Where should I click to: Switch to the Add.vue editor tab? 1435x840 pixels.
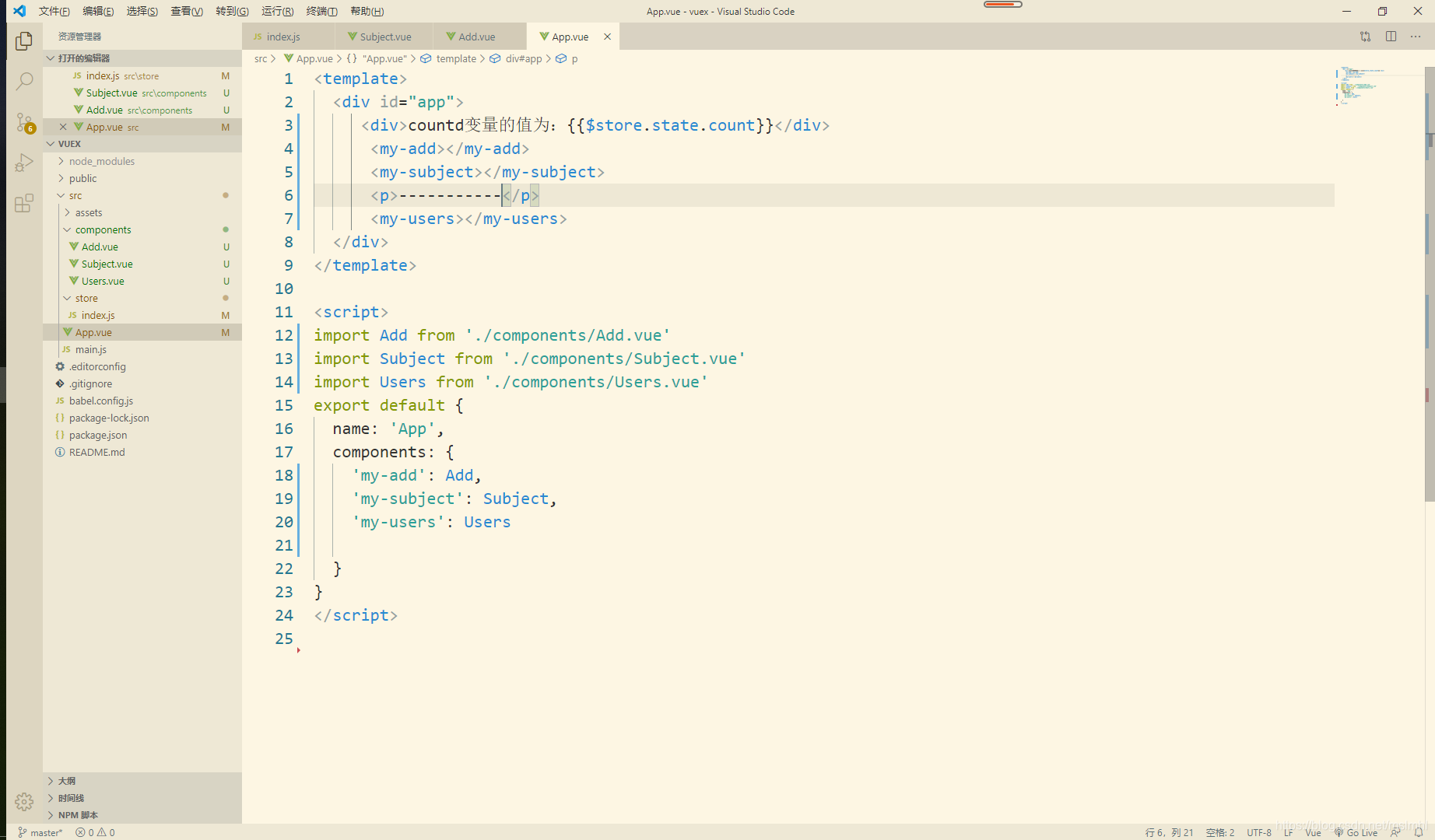coord(480,37)
